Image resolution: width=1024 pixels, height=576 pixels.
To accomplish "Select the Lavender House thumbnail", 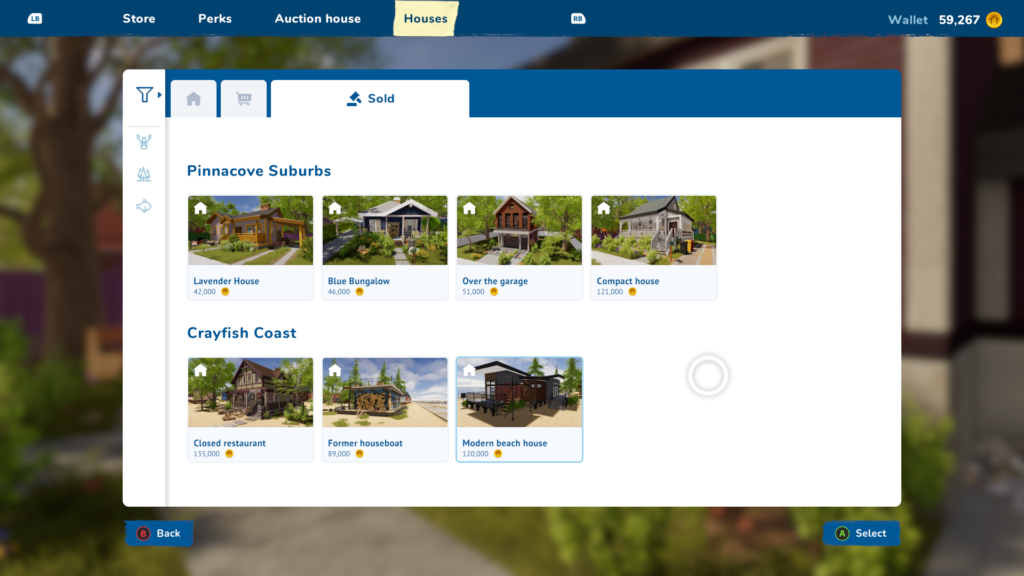I will (251, 231).
